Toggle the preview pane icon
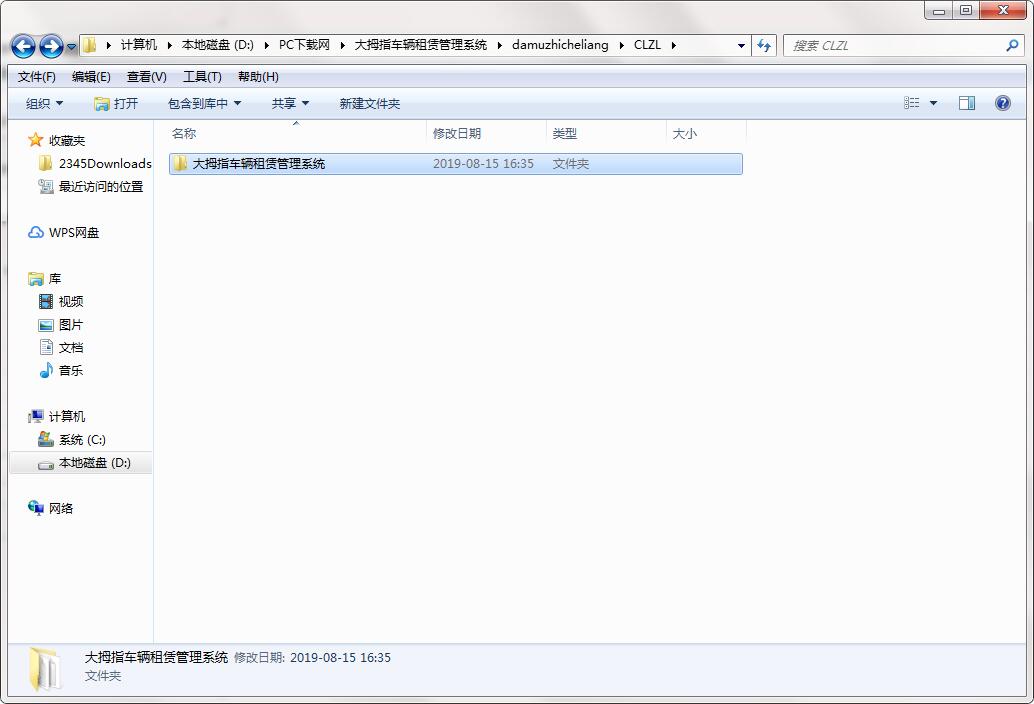 point(966,103)
